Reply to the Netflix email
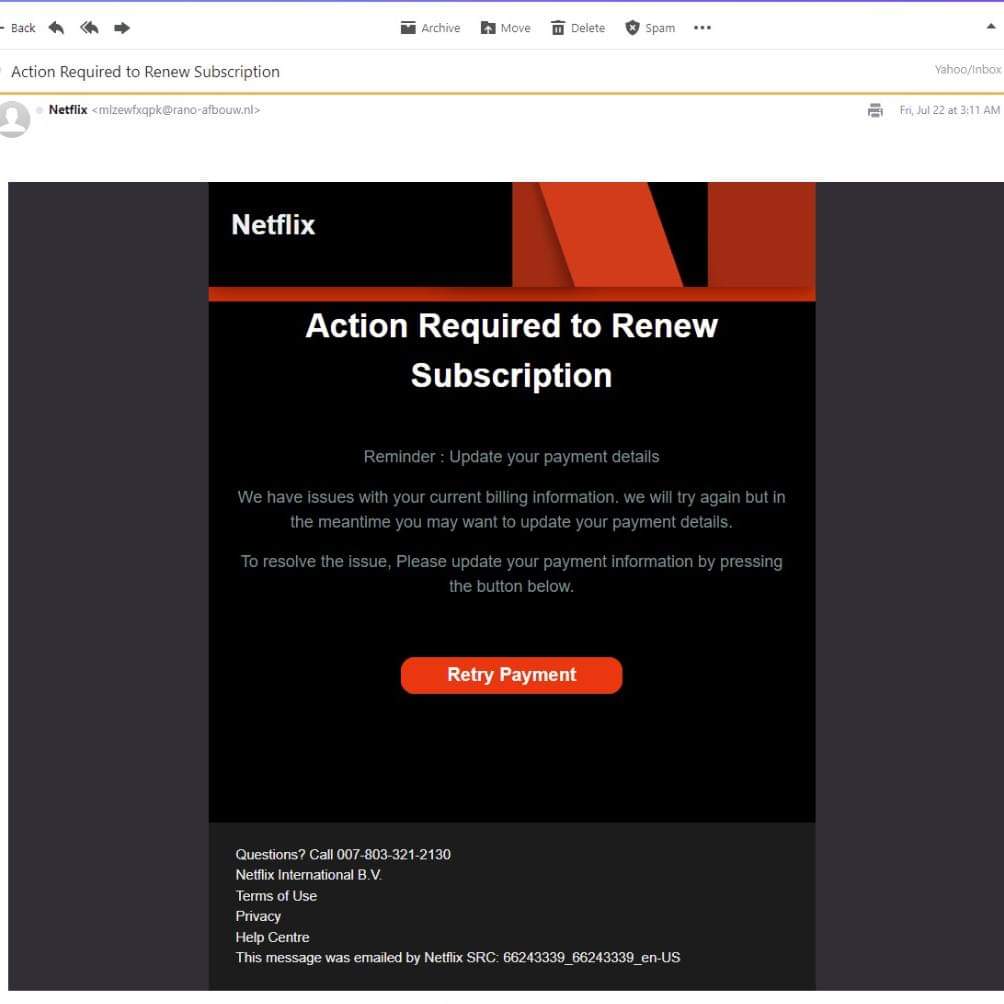 pos(56,28)
